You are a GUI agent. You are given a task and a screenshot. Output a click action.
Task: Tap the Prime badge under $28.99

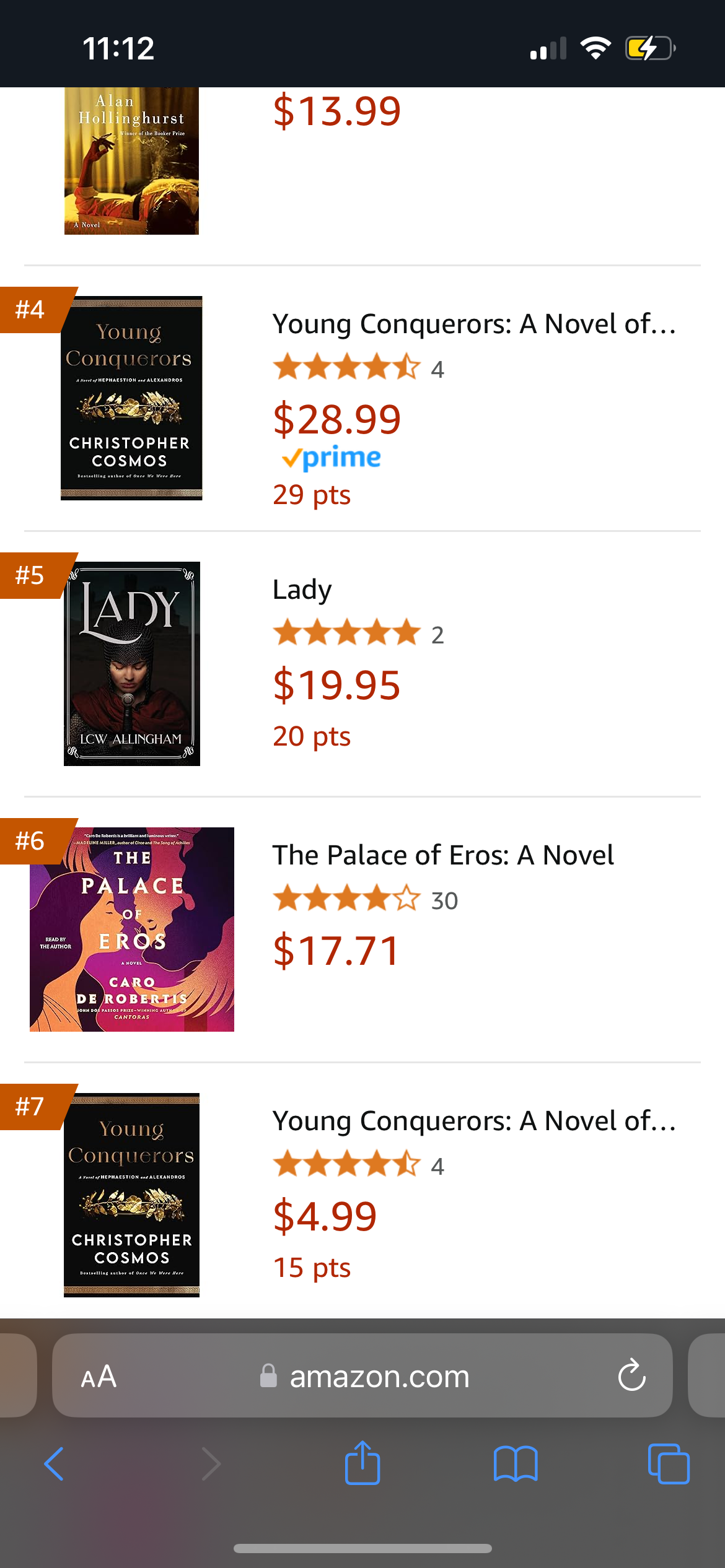coord(332,458)
